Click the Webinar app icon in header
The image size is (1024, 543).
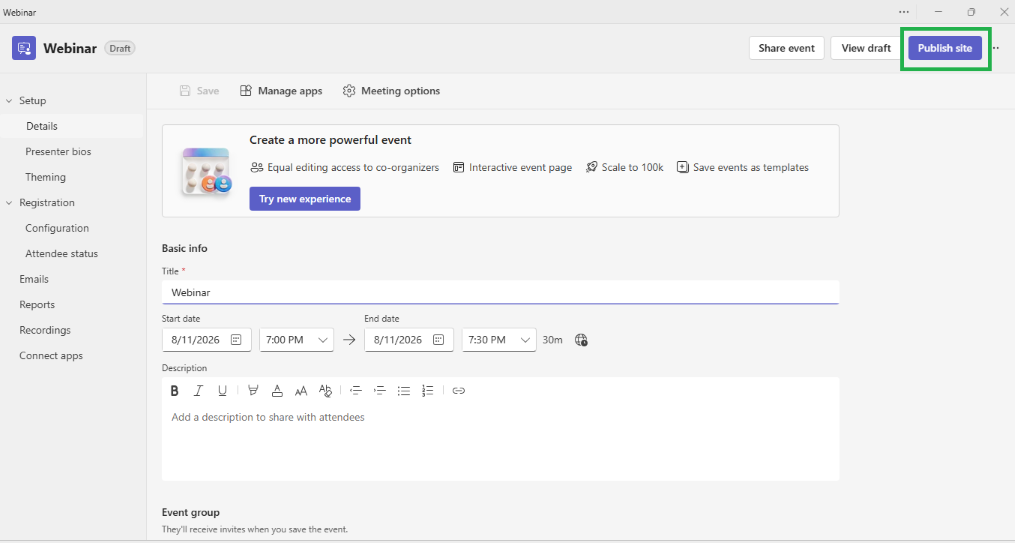point(24,48)
